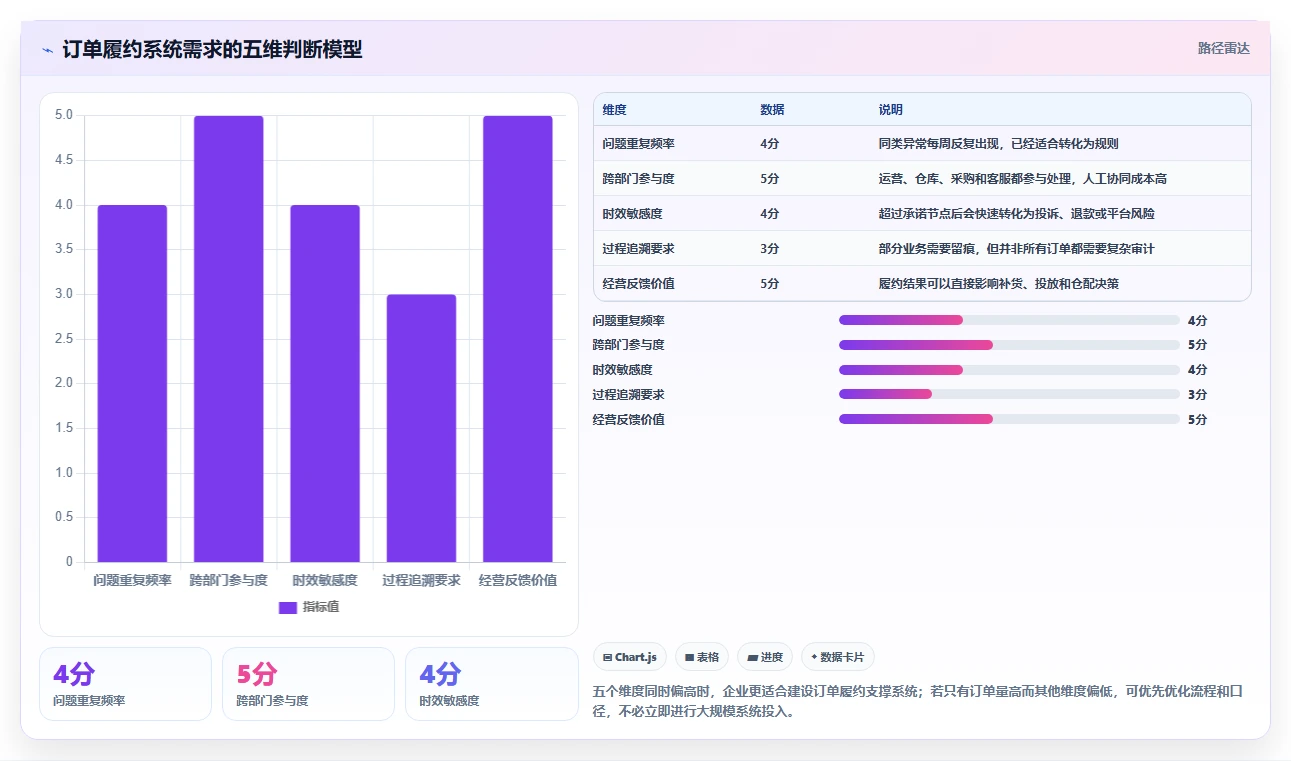Click the 时效敏感度 bar in chart
Image resolution: width=1291 pixels, height=761 pixels.
click(325, 383)
